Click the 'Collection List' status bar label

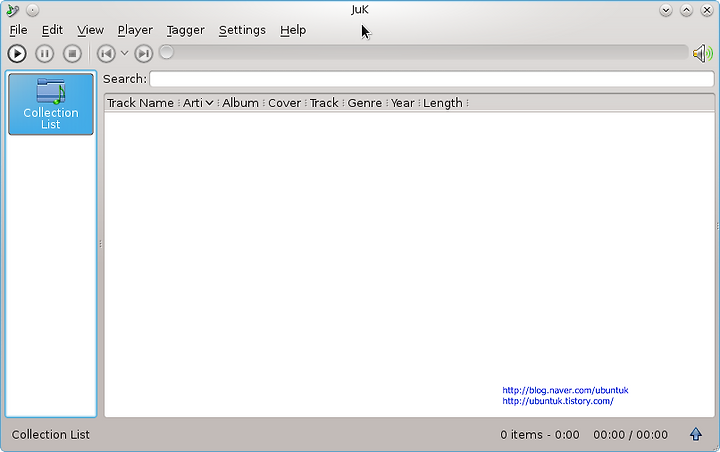click(51, 435)
